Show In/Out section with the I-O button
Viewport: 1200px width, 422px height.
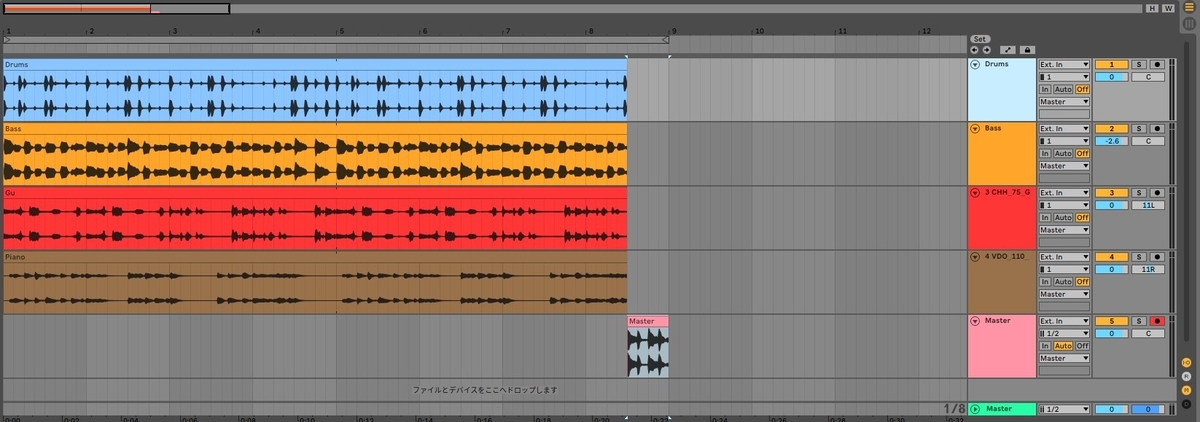point(1187,365)
